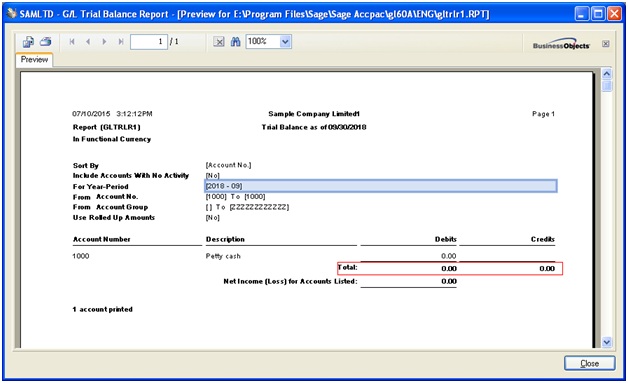Click the 'Total:' label
628x383 pixels.
(347, 267)
